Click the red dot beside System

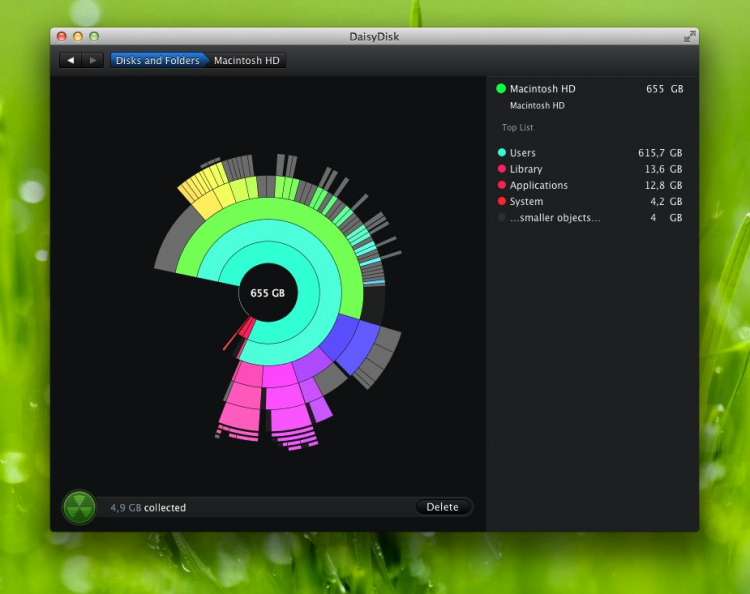coord(502,201)
